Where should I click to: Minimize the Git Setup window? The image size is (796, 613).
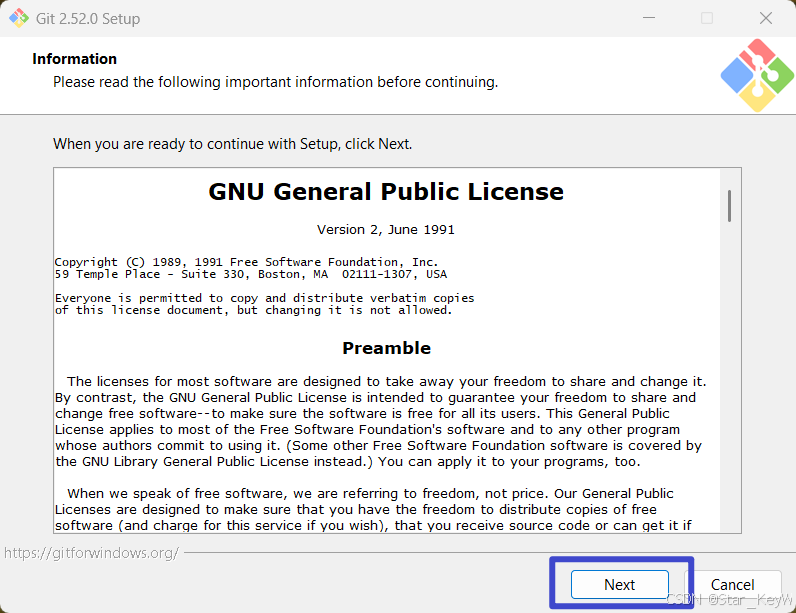(x=649, y=18)
